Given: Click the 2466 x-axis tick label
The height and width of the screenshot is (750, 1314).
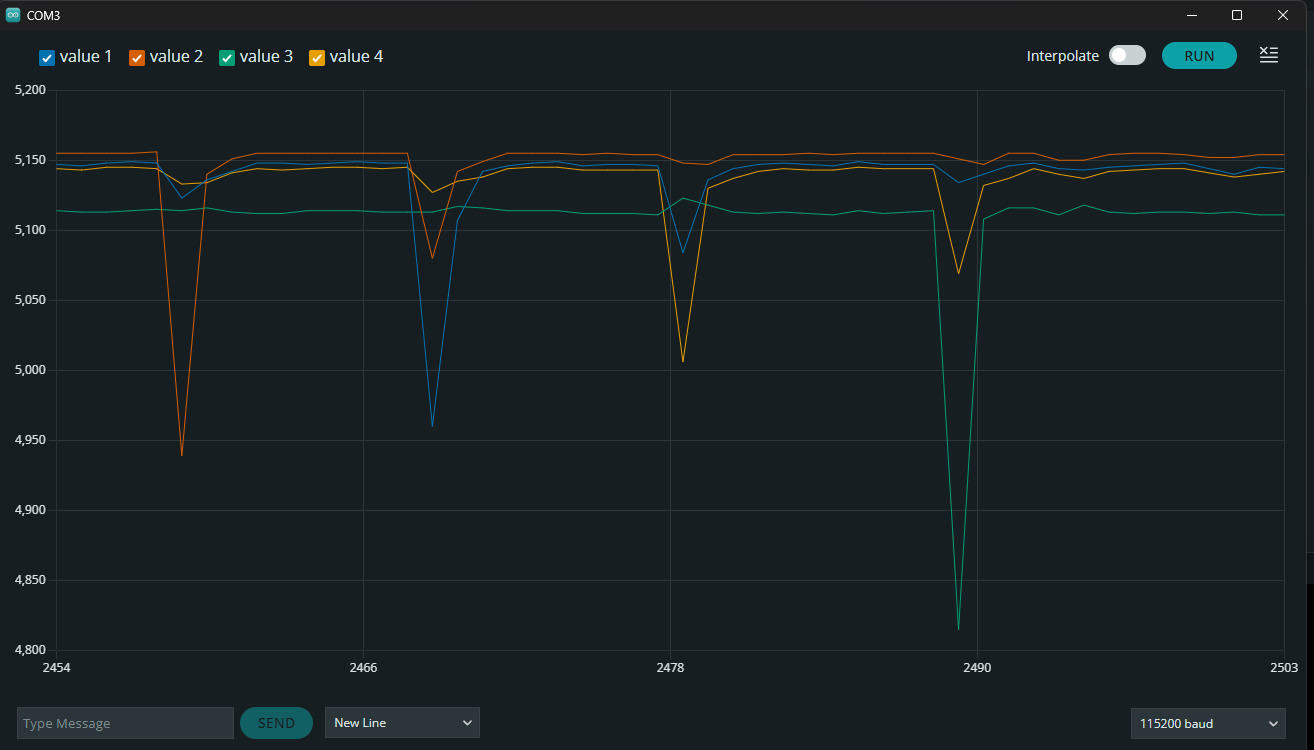Looking at the screenshot, I should tap(363, 667).
